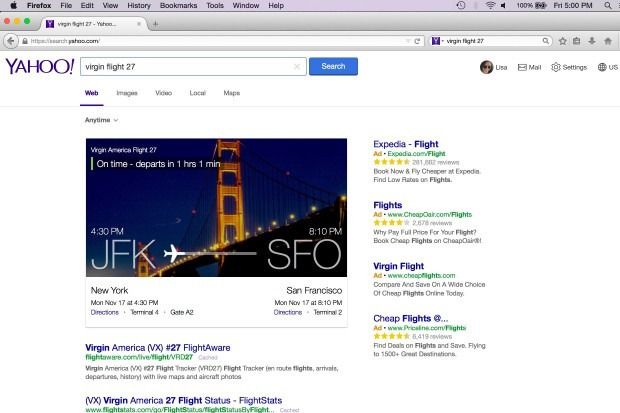Click the airplane icon on flight route
This screenshot has width=620, height=413.
click(x=172, y=253)
